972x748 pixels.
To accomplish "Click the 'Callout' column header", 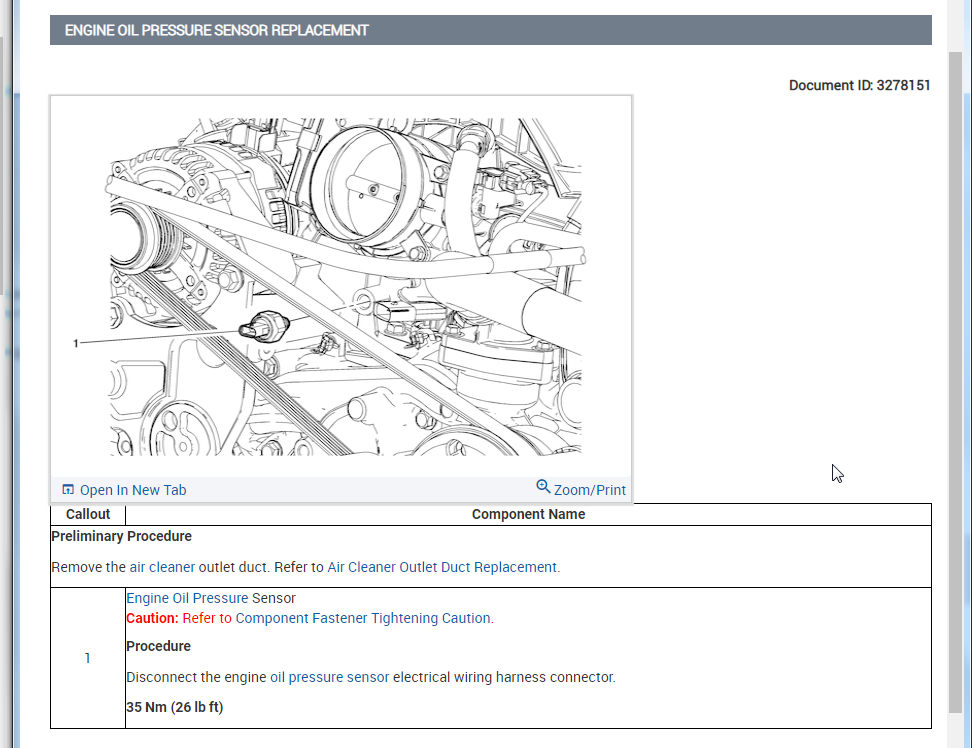I will pyautogui.click(x=88, y=514).
